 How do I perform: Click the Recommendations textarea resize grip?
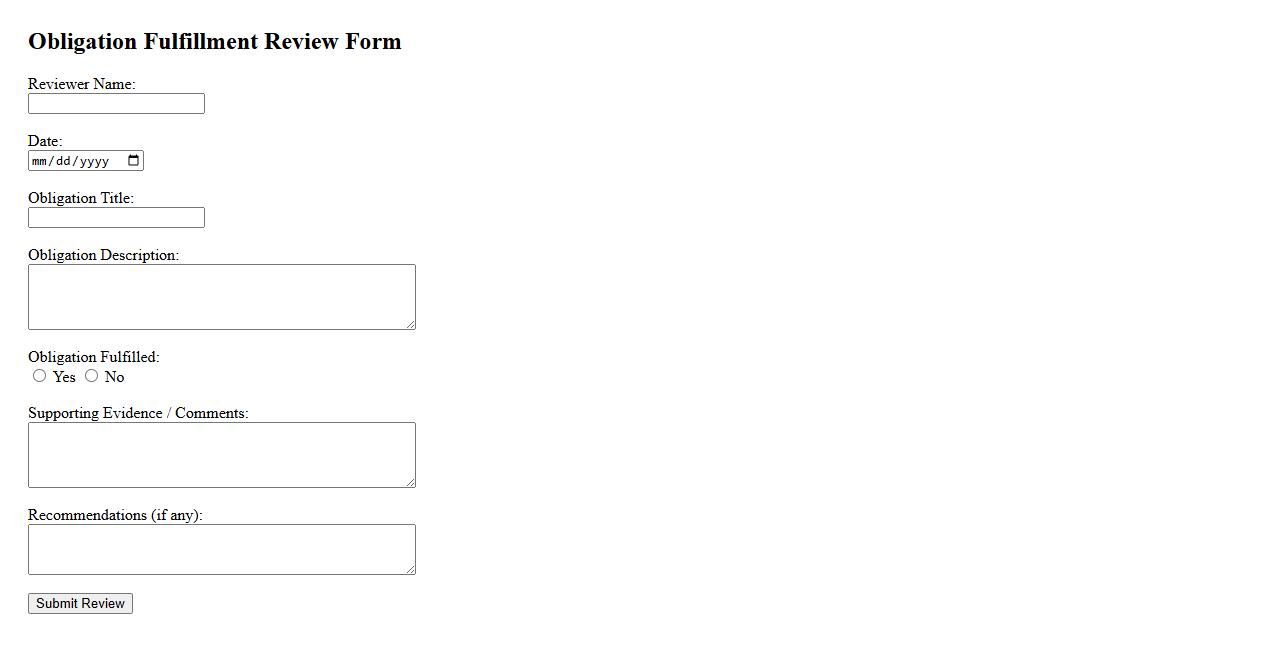point(410,569)
